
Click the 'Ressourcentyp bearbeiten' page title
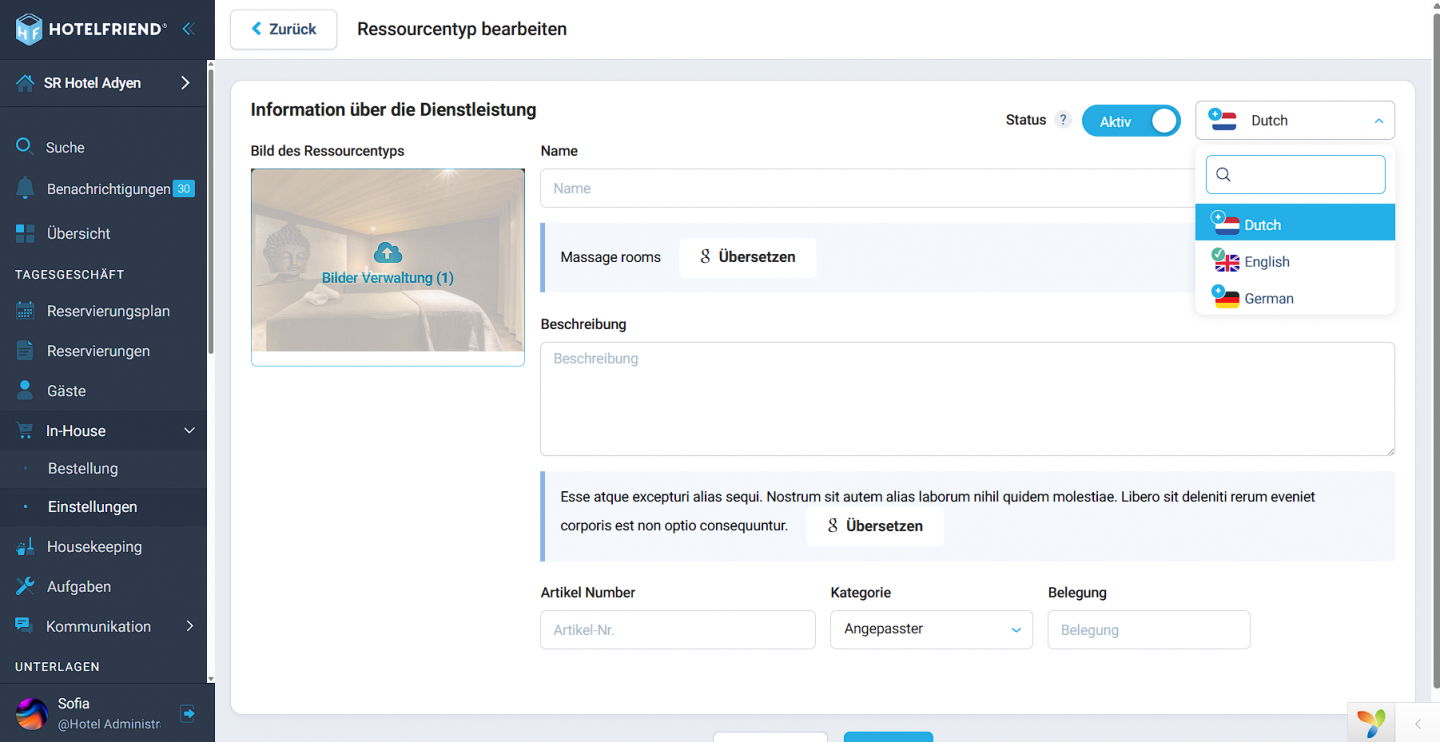(462, 29)
